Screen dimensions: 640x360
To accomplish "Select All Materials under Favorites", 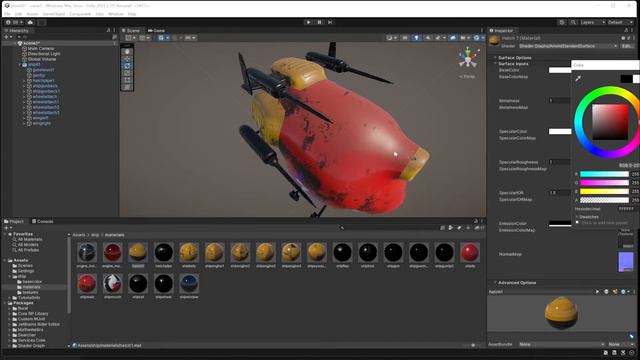I will 30,239.
